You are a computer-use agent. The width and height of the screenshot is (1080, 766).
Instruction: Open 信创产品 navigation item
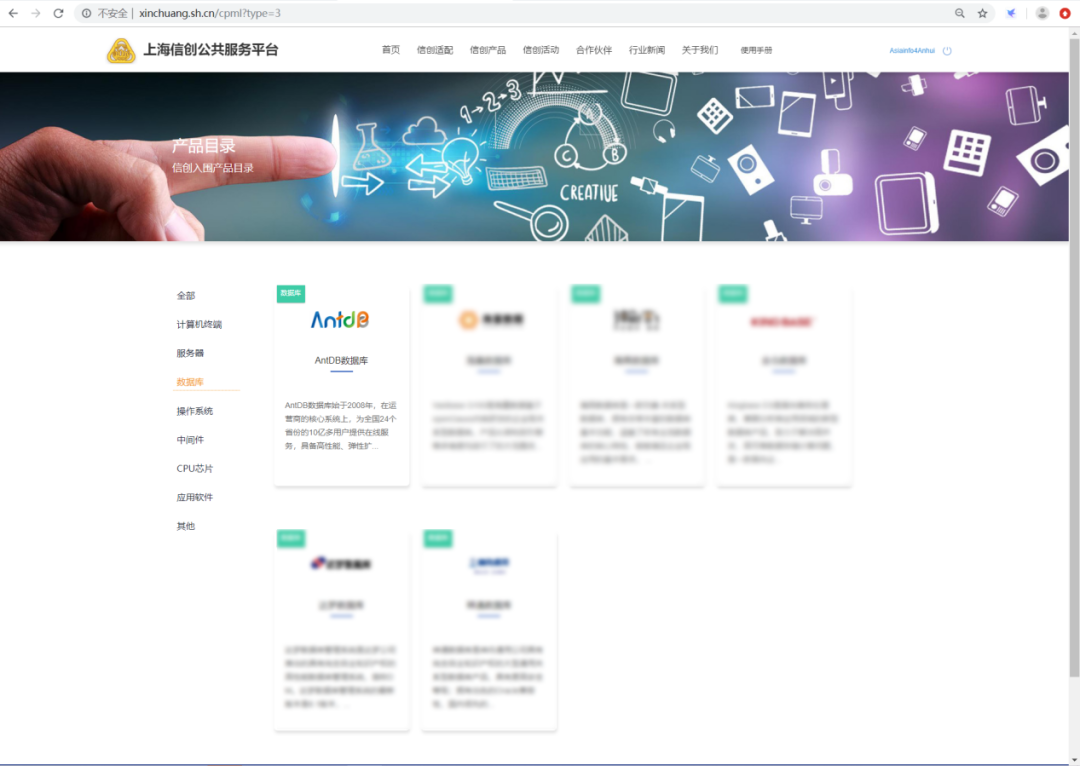click(488, 50)
